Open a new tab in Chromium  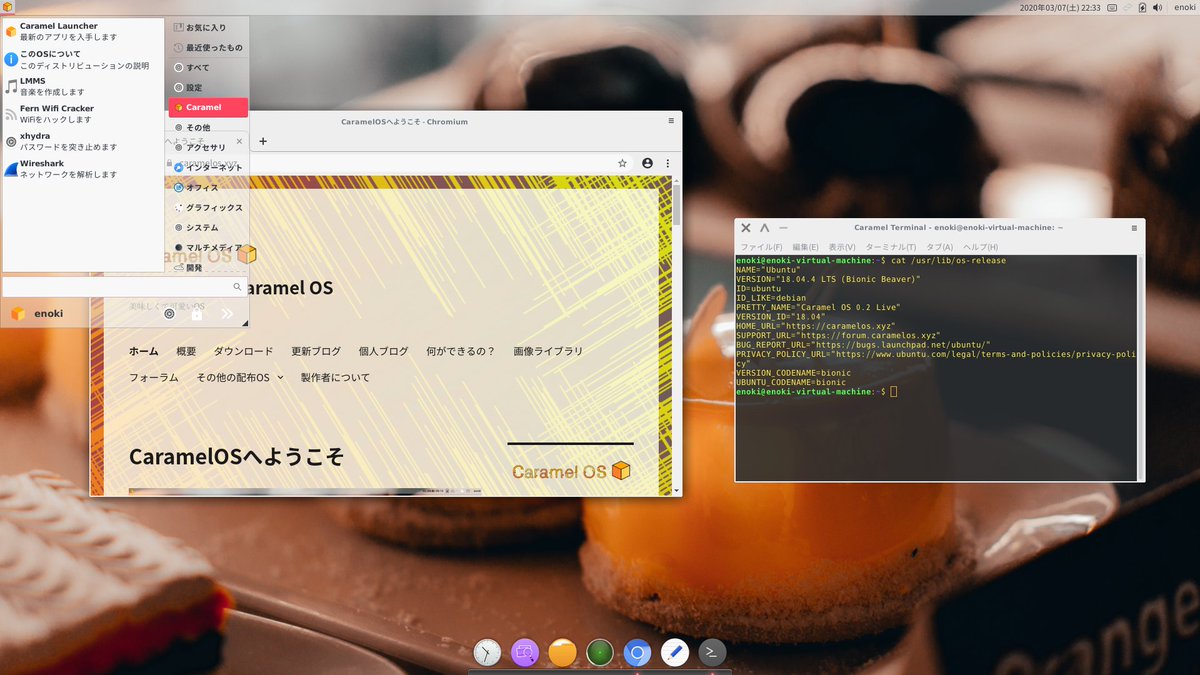263,141
